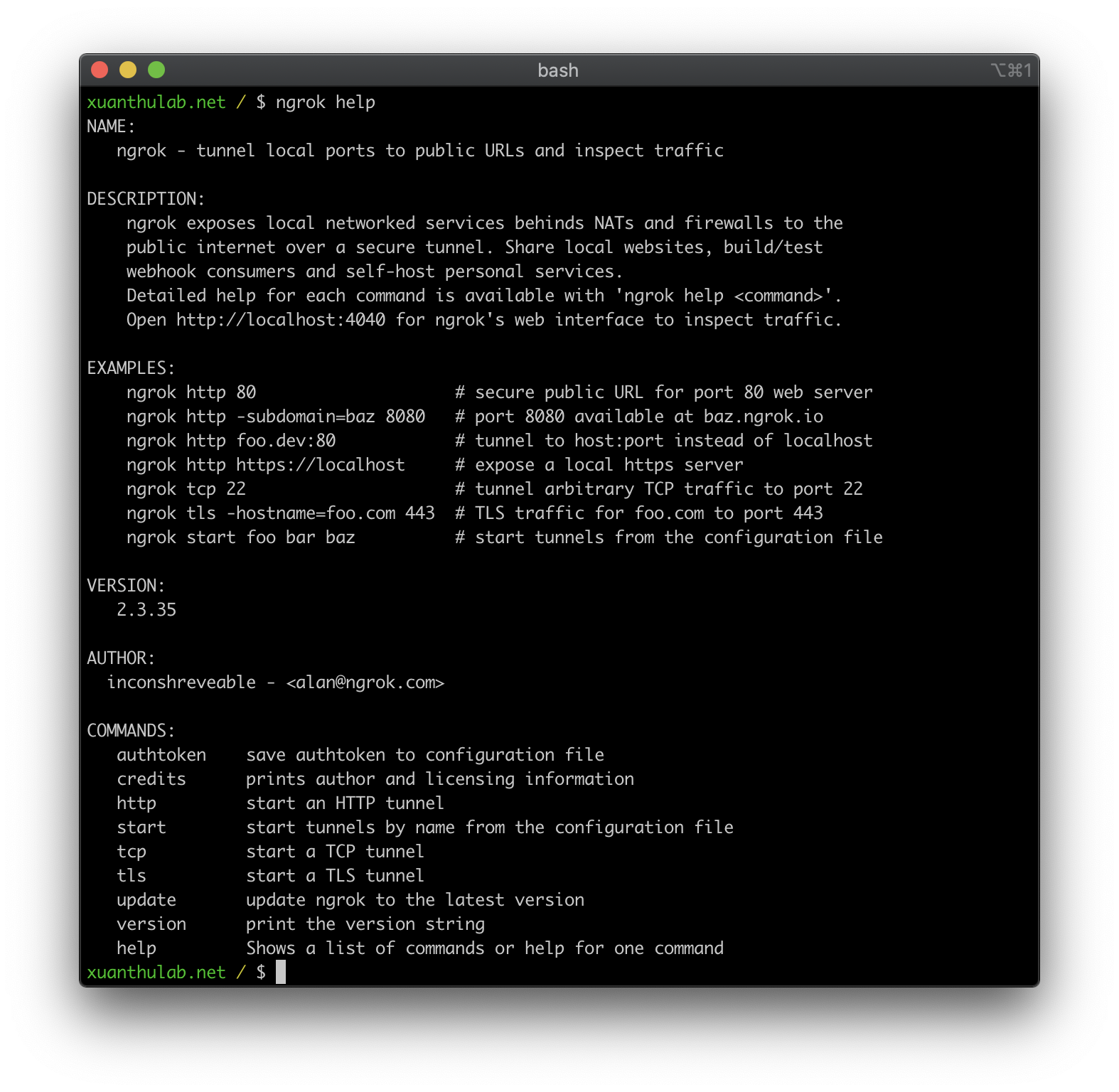Screen dimensions: 1119x1092
Task: Click the 'tcp' command name in COMMANDS
Action: click(x=132, y=852)
